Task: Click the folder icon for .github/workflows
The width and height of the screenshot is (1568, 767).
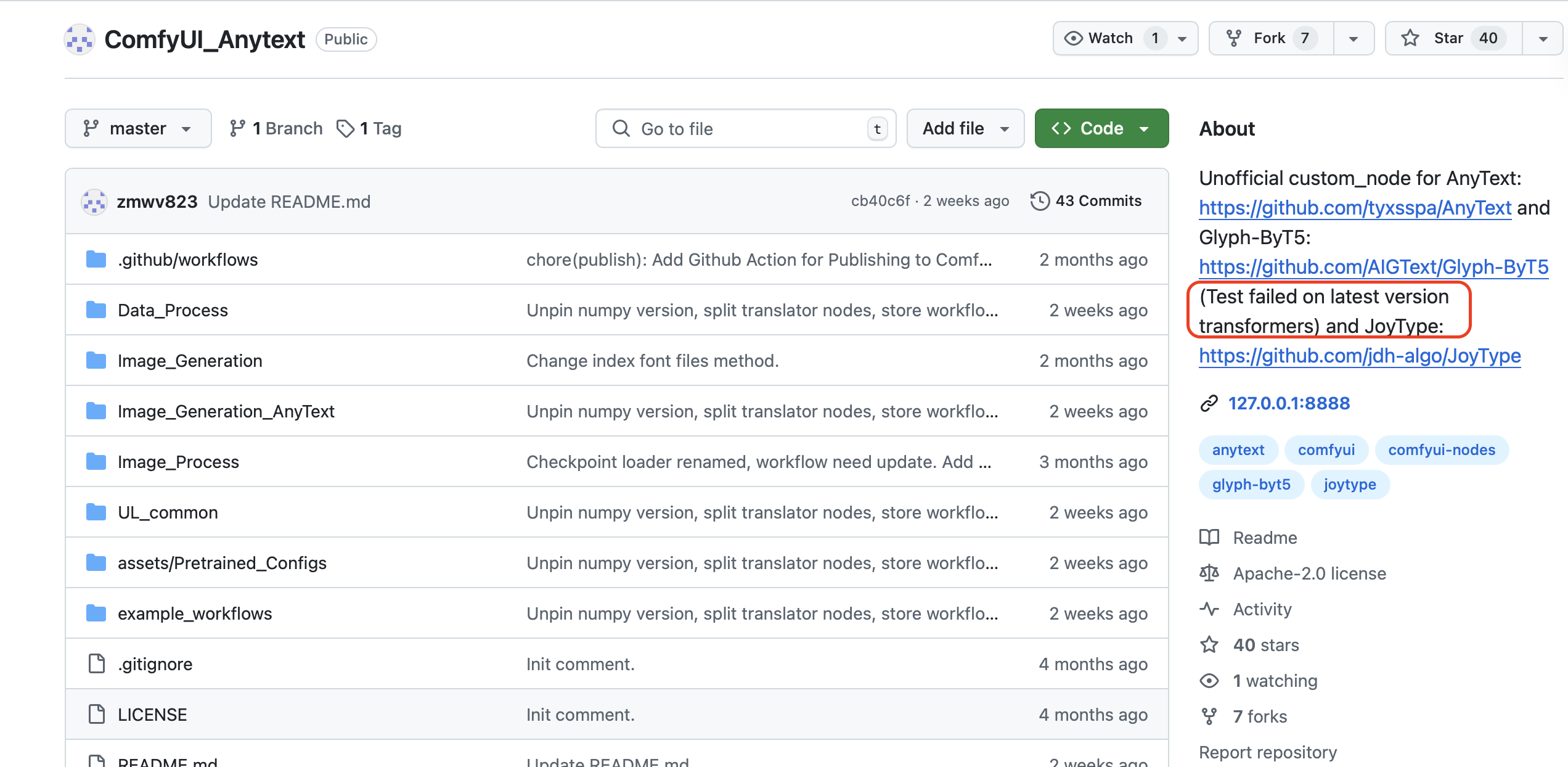Action: click(x=96, y=260)
